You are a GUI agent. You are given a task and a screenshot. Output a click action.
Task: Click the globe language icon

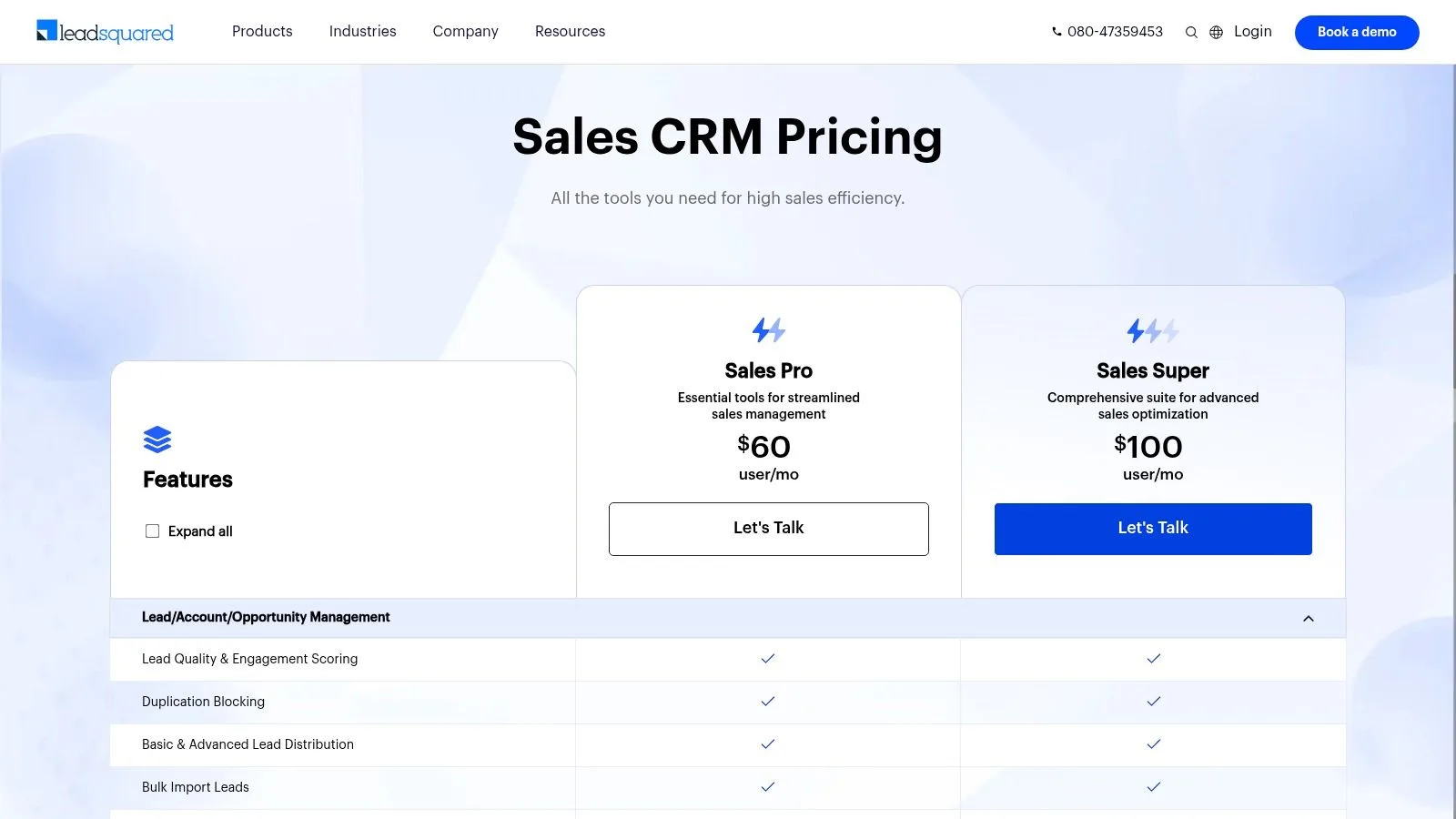[x=1216, y=33]
